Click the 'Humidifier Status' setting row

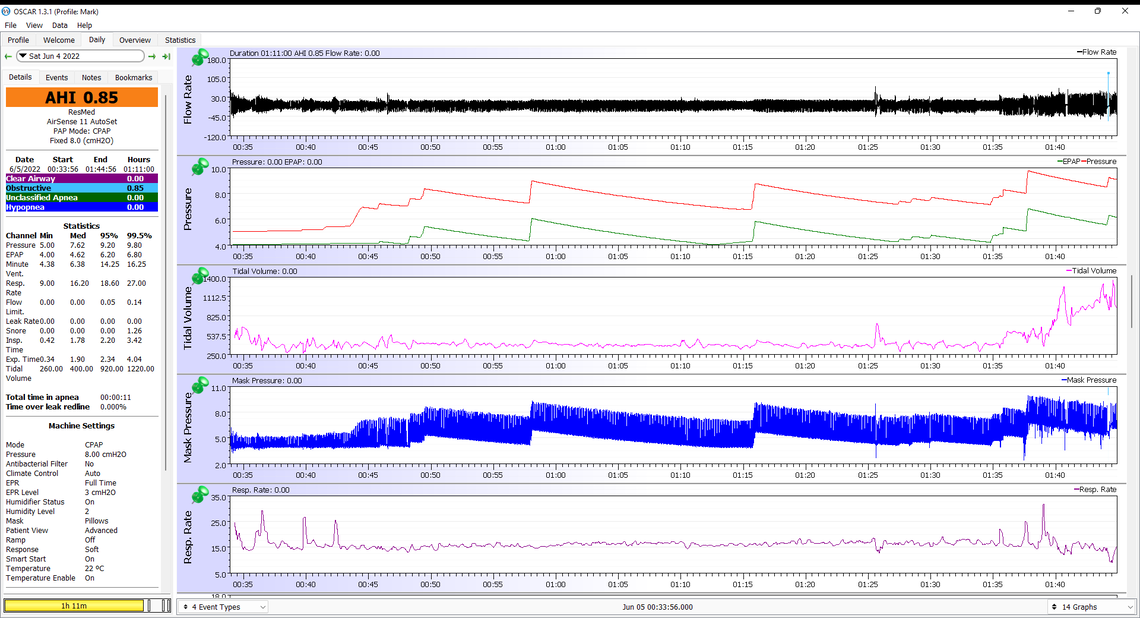81,502
